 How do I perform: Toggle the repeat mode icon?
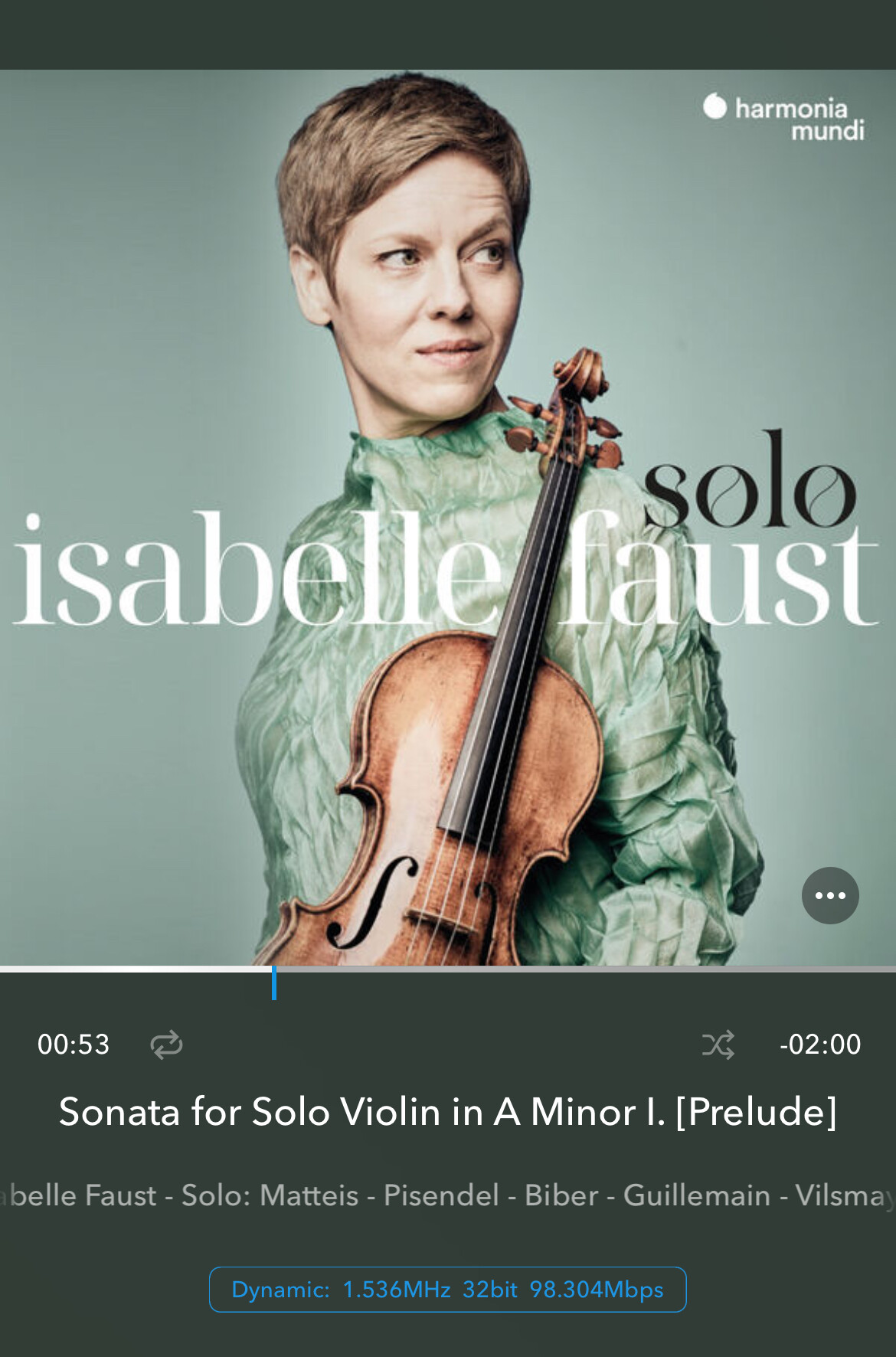(166, 1045)
